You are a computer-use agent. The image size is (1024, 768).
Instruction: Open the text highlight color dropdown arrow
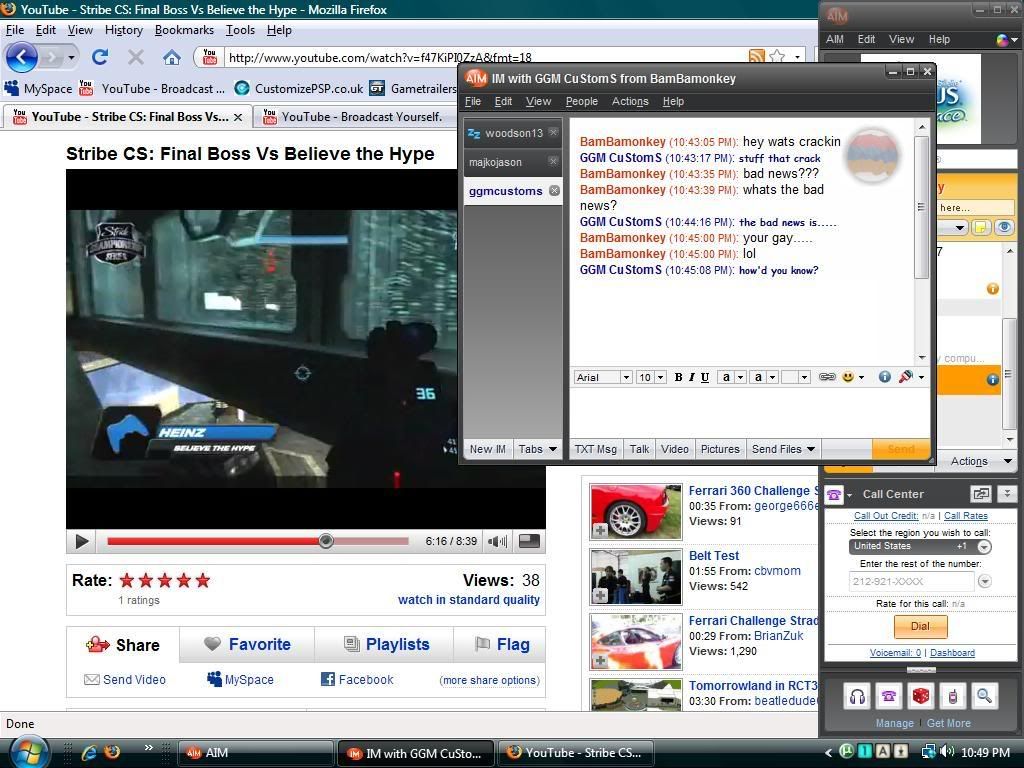click(x=773, y=377)
